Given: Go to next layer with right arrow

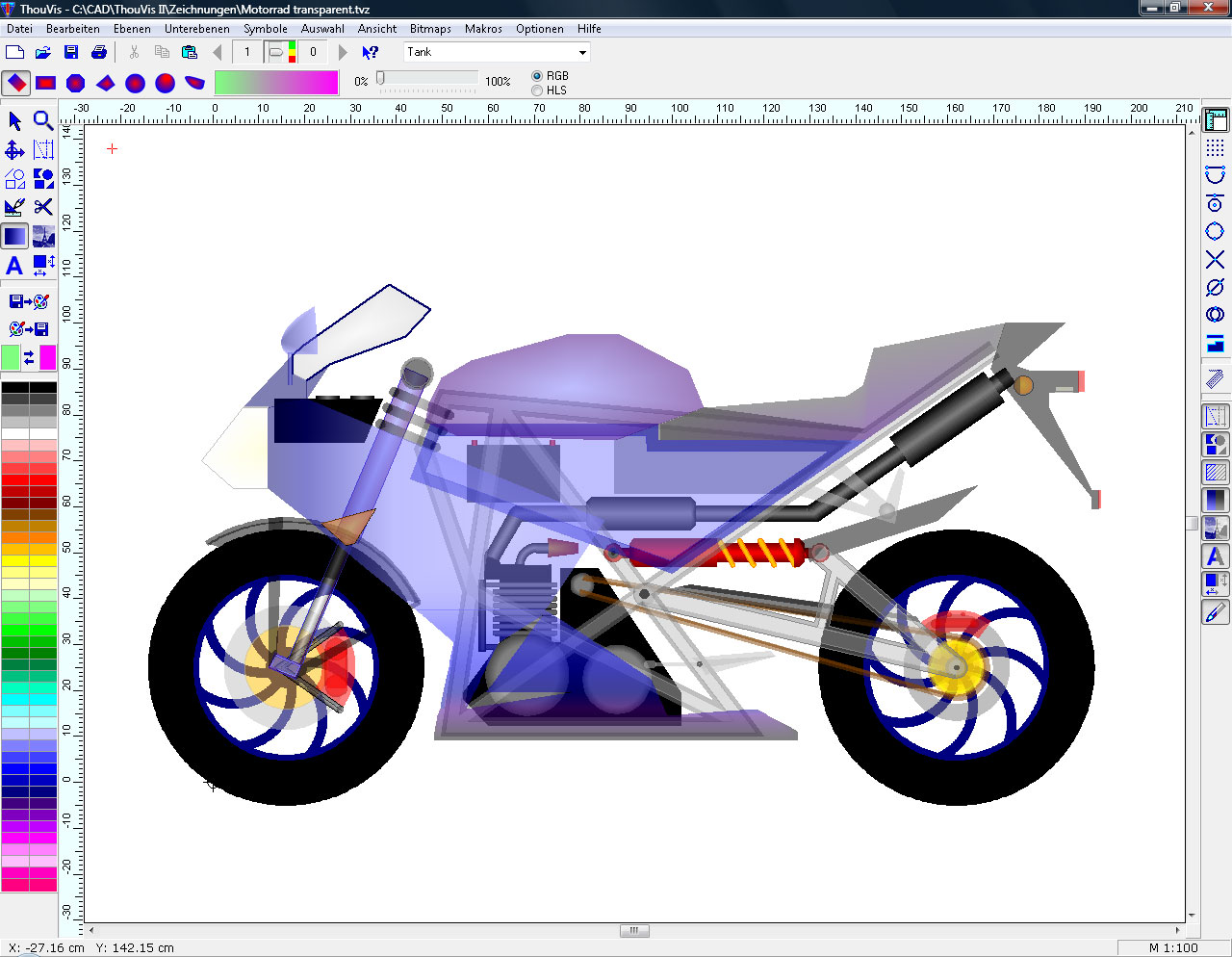Looking at the screenshot, I should tap(343, 52).
